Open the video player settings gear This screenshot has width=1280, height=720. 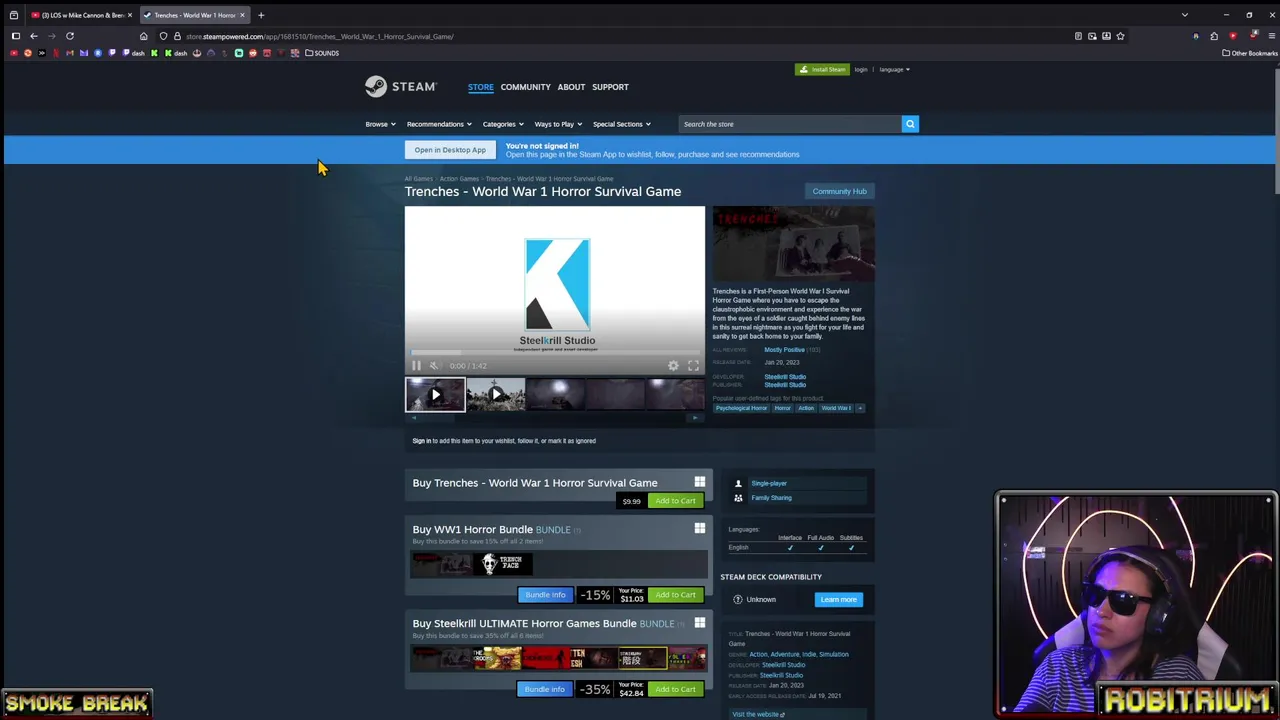pos(673,366)
